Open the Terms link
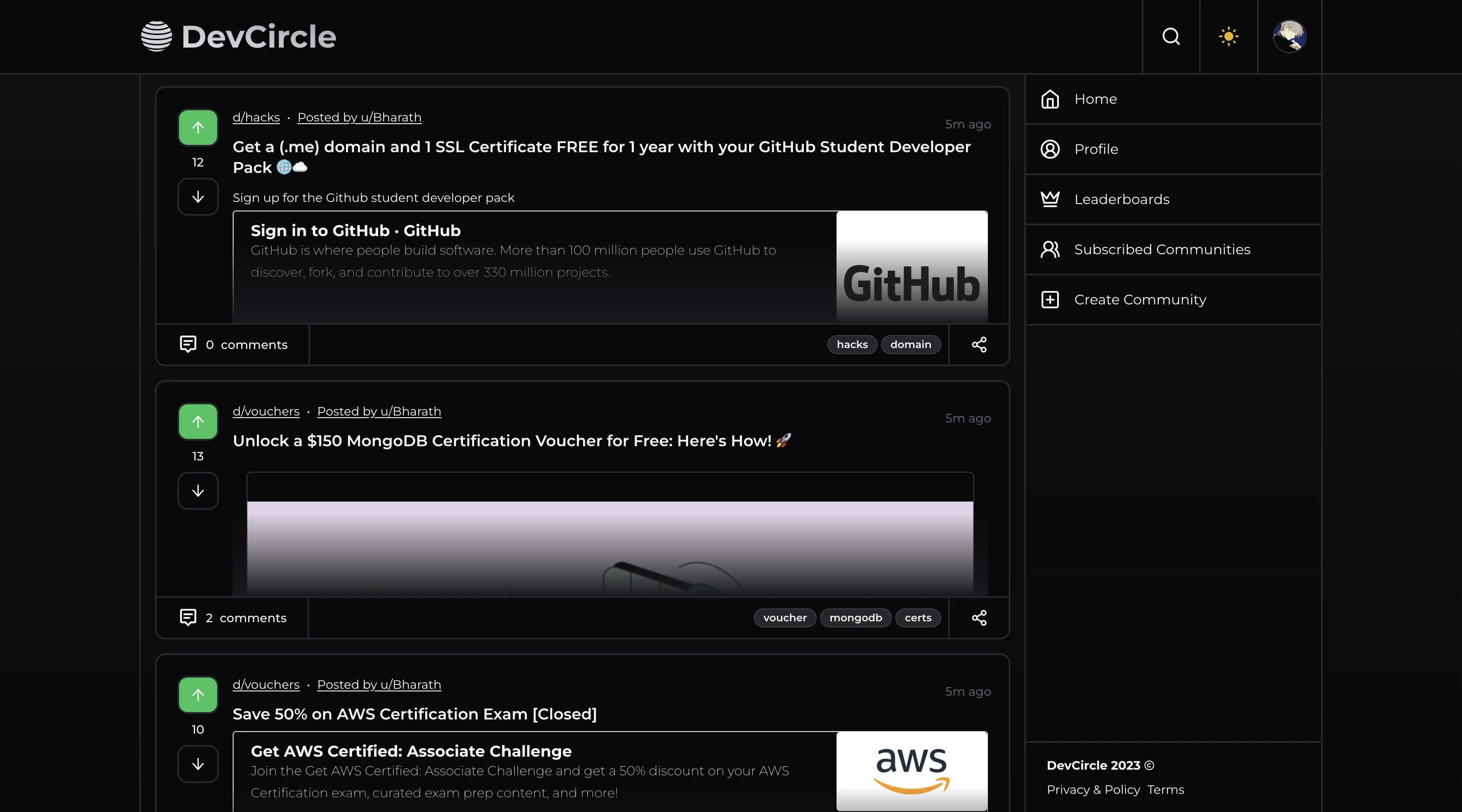1462x812 pixels. tap(1165, 790)
